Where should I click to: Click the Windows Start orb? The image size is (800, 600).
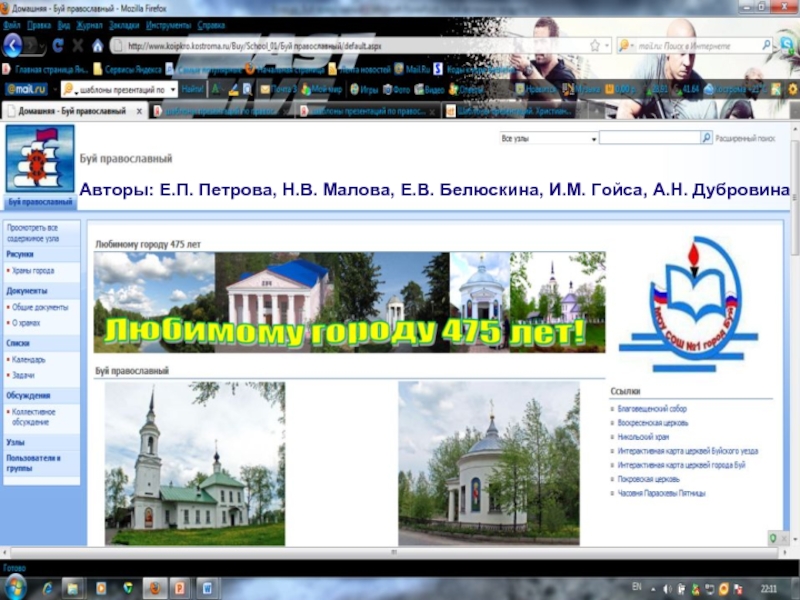(17, 586)
